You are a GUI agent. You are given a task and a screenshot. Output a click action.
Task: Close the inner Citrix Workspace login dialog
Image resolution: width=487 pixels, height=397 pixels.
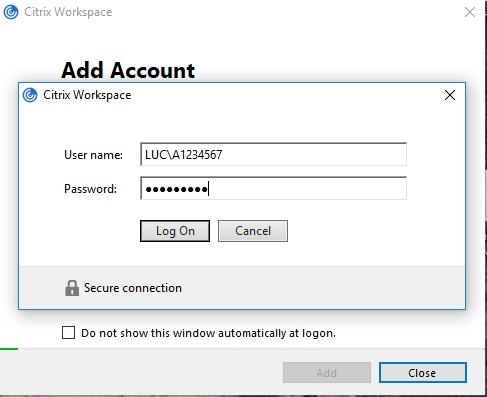(450, 95)
